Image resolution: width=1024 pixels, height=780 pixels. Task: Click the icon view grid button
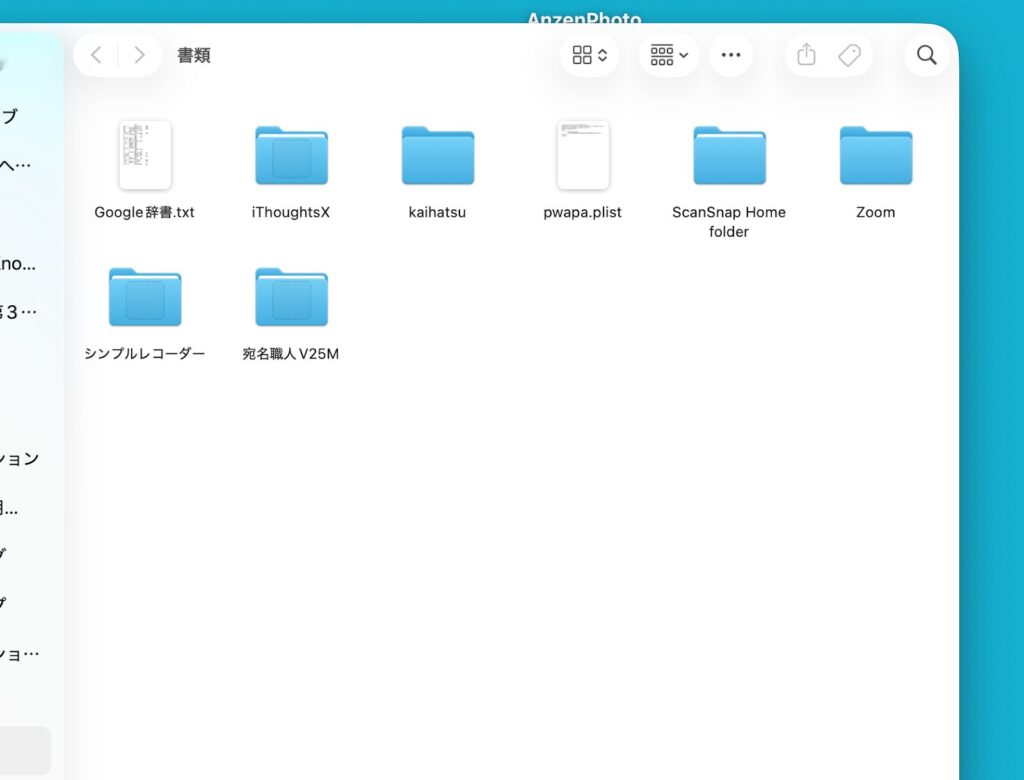(x=583, y=55)
